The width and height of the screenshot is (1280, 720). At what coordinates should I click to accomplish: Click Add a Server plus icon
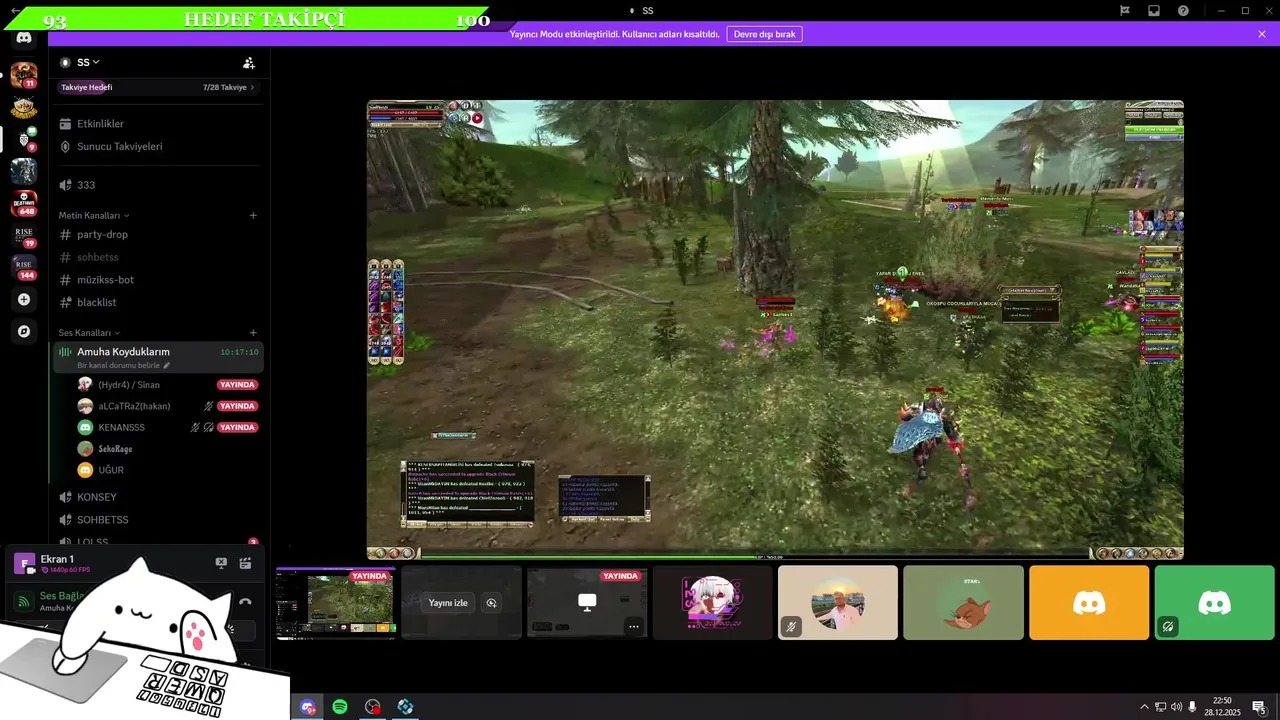click(24, 299)
